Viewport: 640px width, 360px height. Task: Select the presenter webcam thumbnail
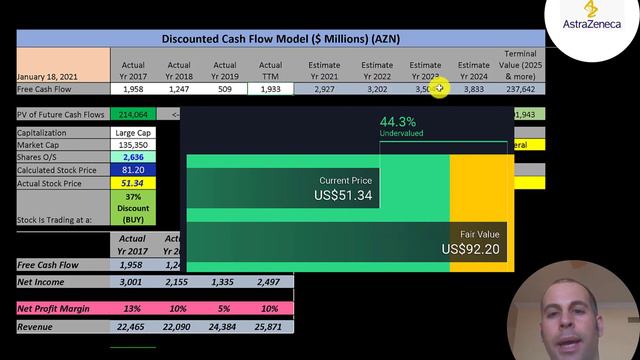point(573,311)
